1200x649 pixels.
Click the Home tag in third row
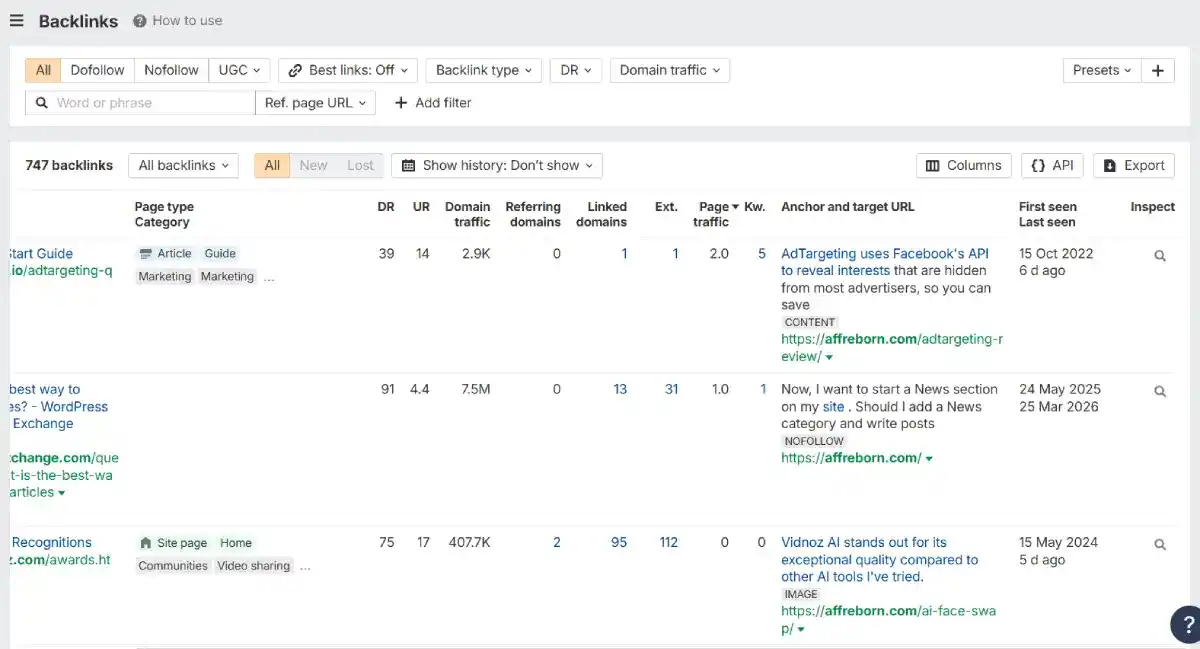[236, 543]
